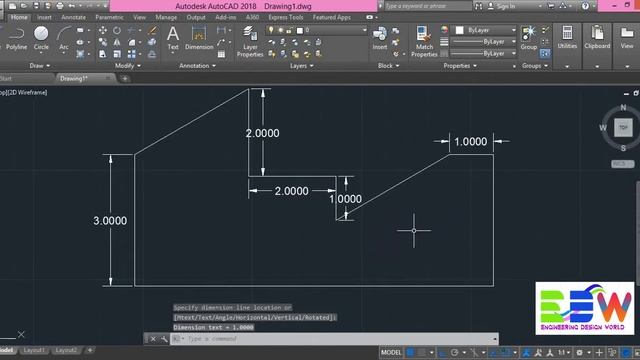Open the Express Tools ribbon tab
Viewport: 640px width, 360px height.
pos(286,17)
